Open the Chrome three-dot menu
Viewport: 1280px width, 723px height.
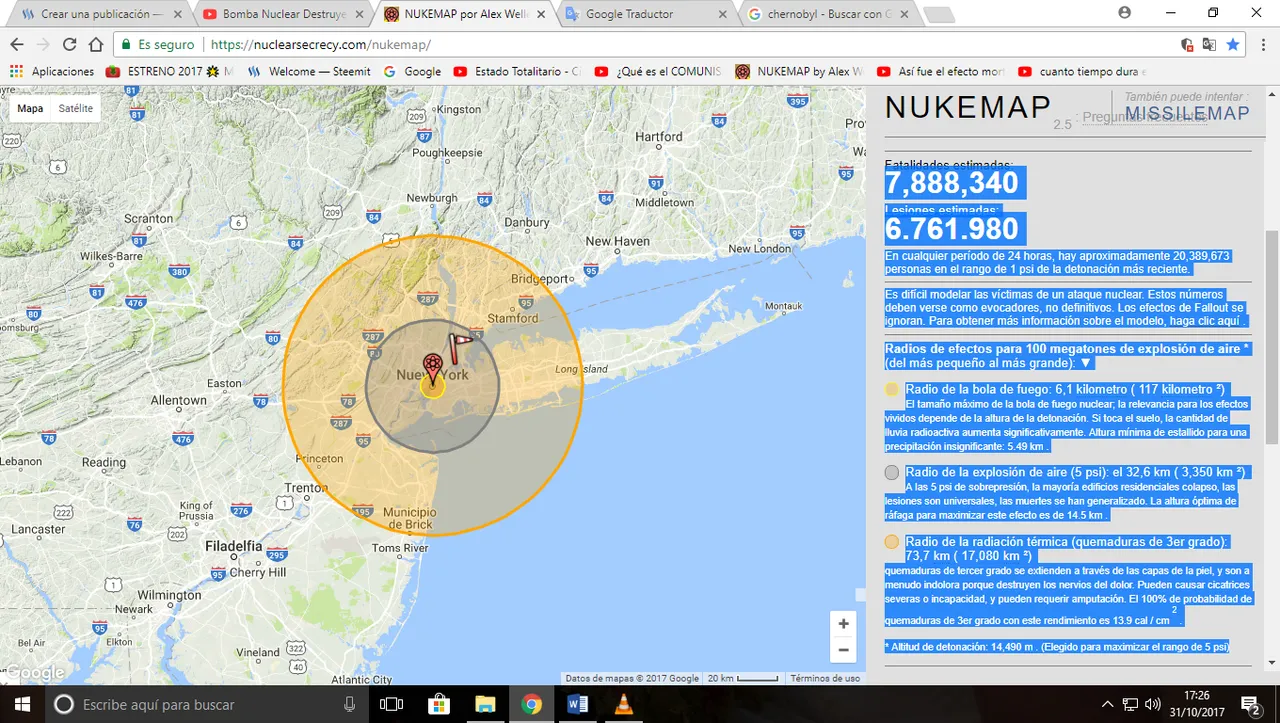[1263, 45]
